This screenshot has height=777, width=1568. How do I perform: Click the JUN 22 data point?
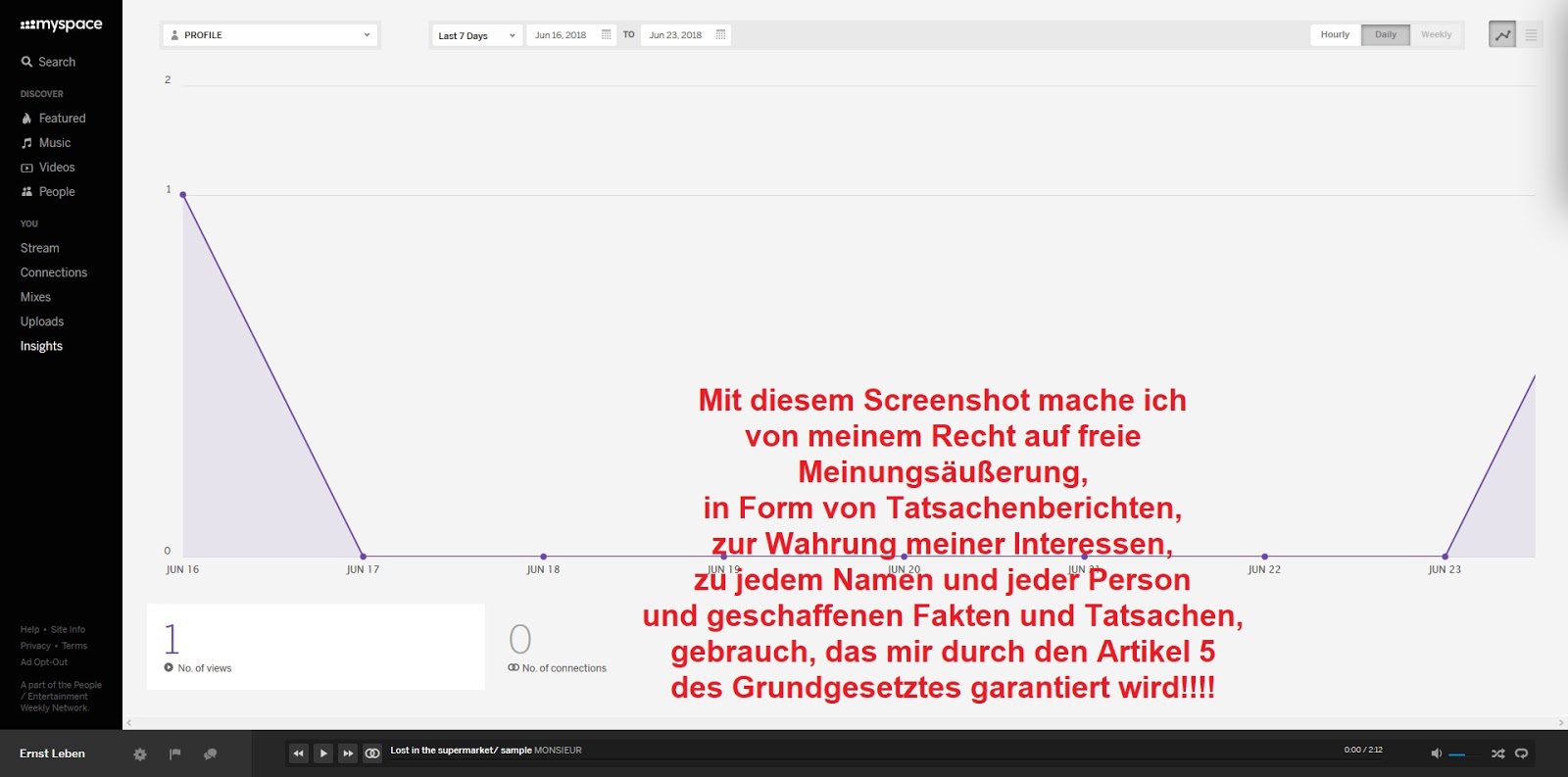tap(1265, 557)
